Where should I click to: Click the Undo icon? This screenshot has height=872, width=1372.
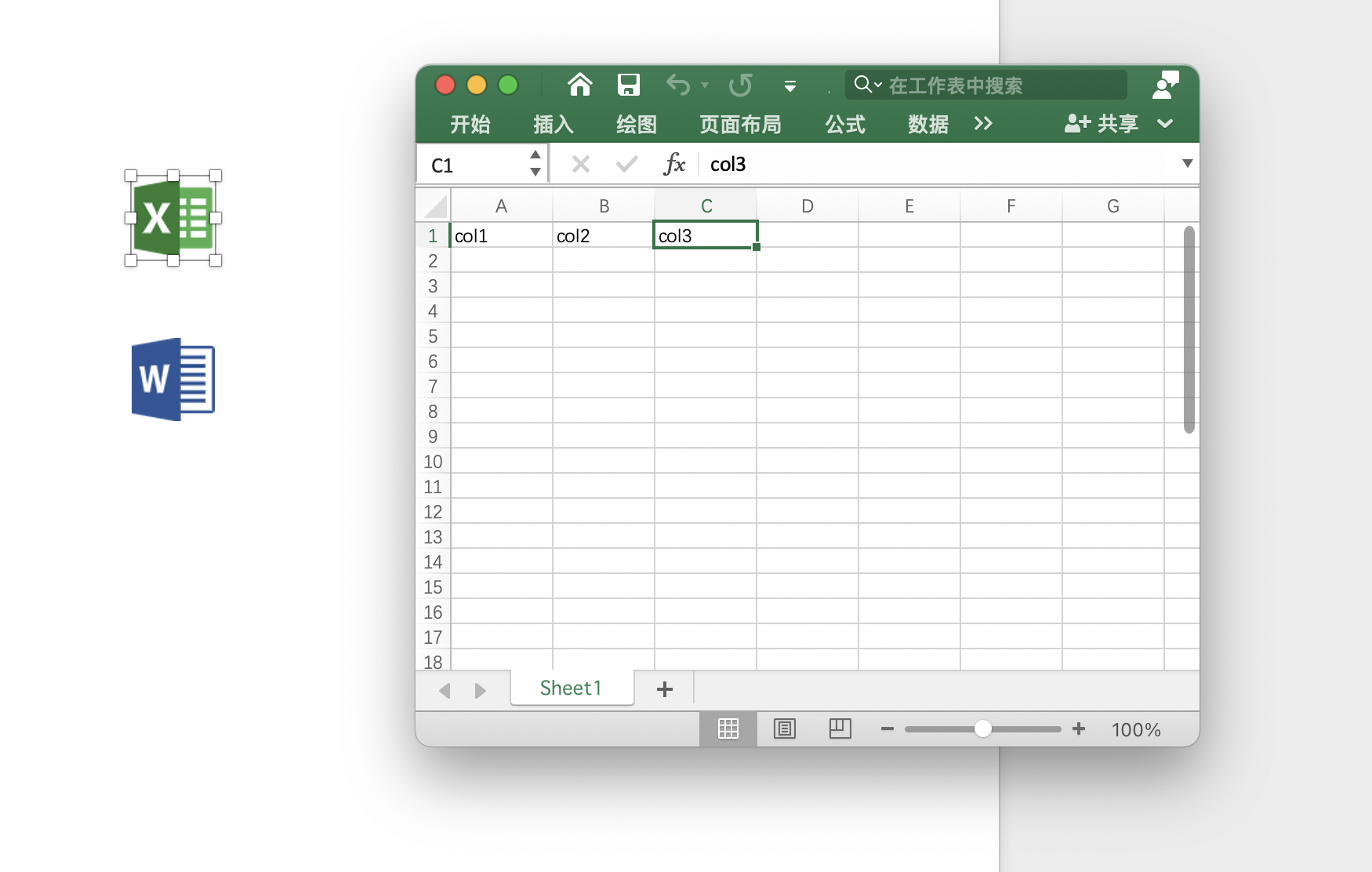point(677,85)
